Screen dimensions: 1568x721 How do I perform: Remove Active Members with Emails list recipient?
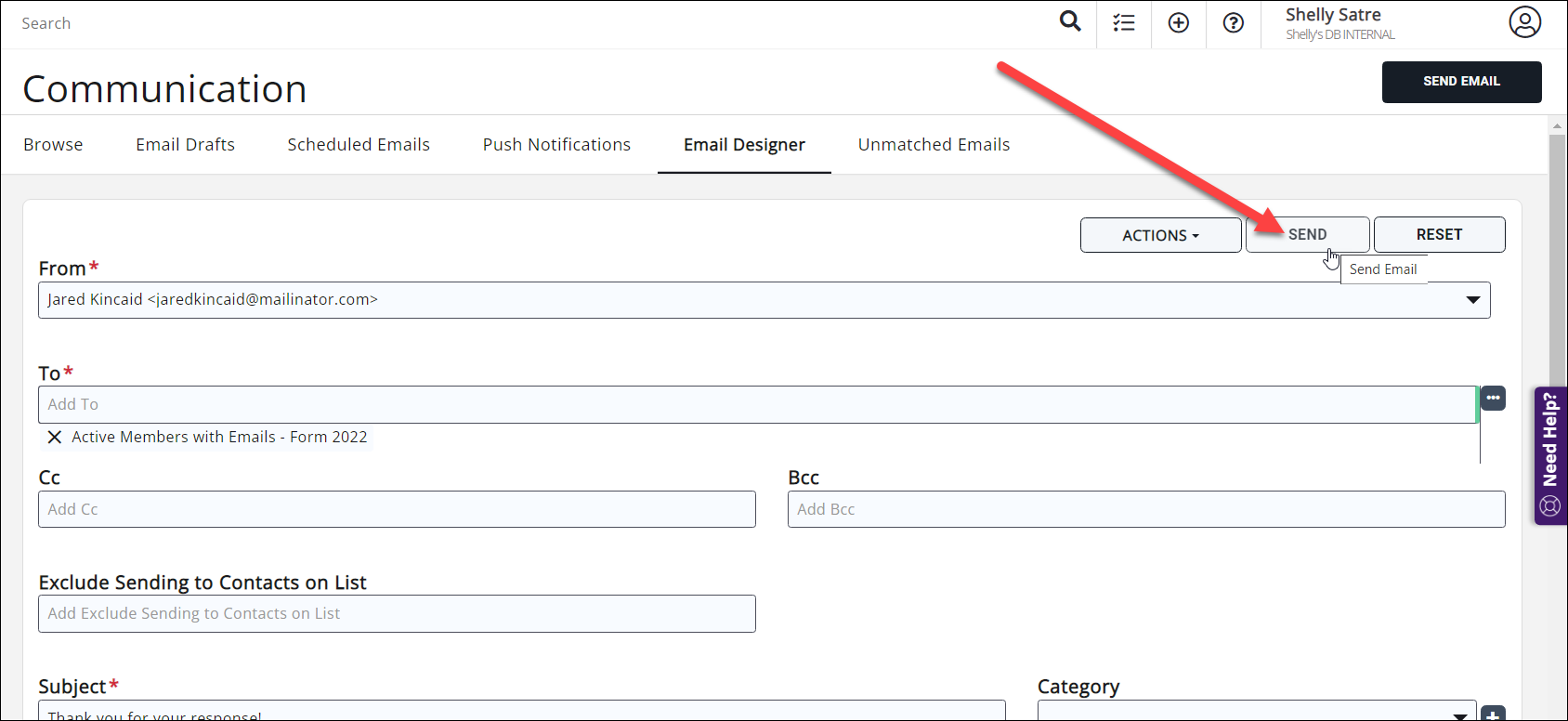(55, 438)
